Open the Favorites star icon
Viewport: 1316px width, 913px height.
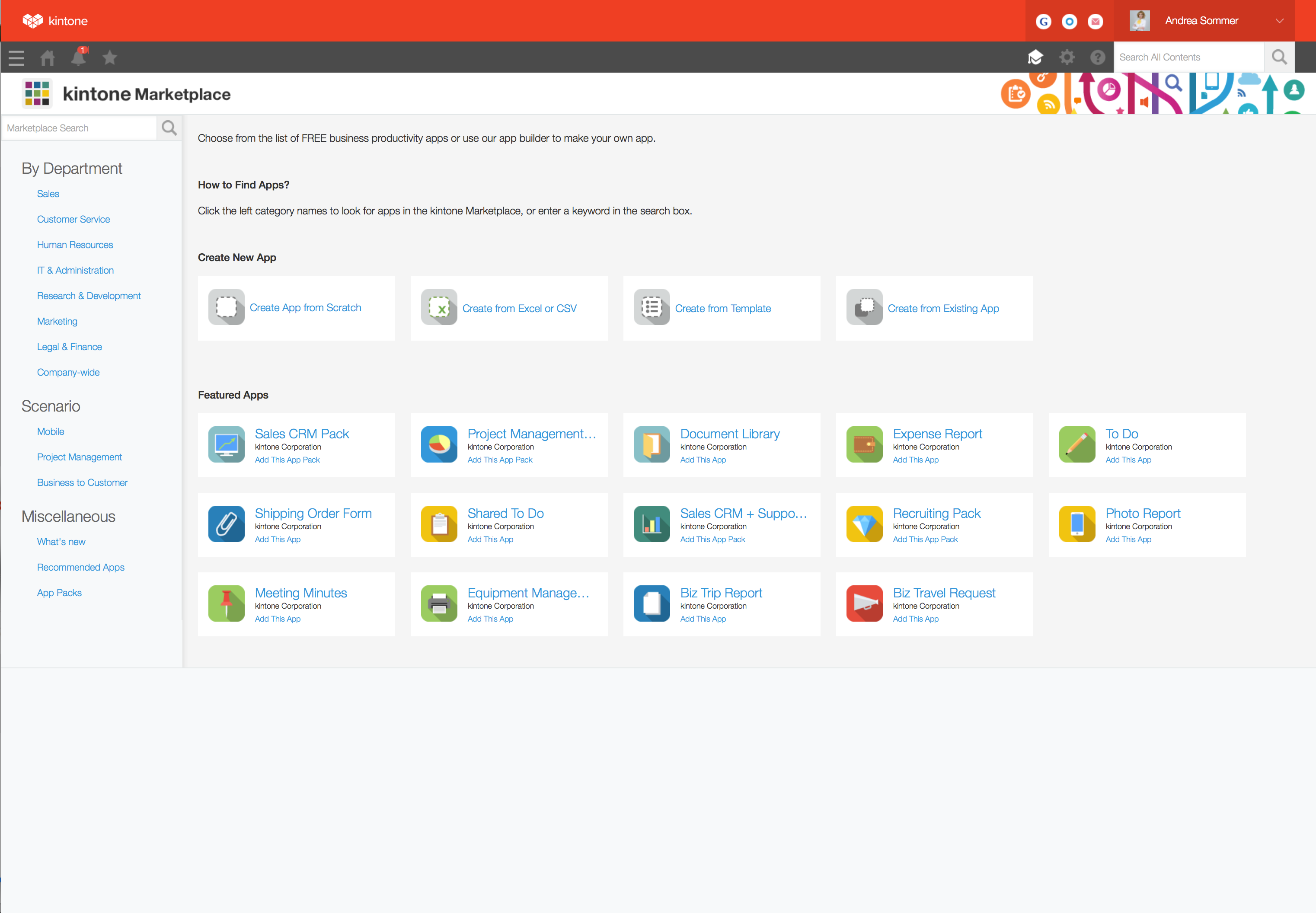pos(109,57)
